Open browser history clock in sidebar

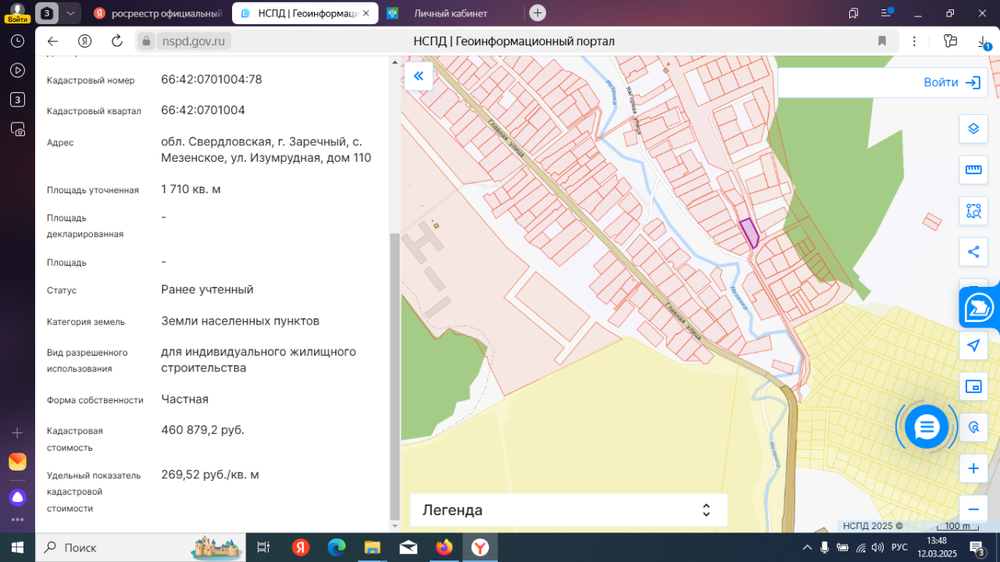[17, 41]
